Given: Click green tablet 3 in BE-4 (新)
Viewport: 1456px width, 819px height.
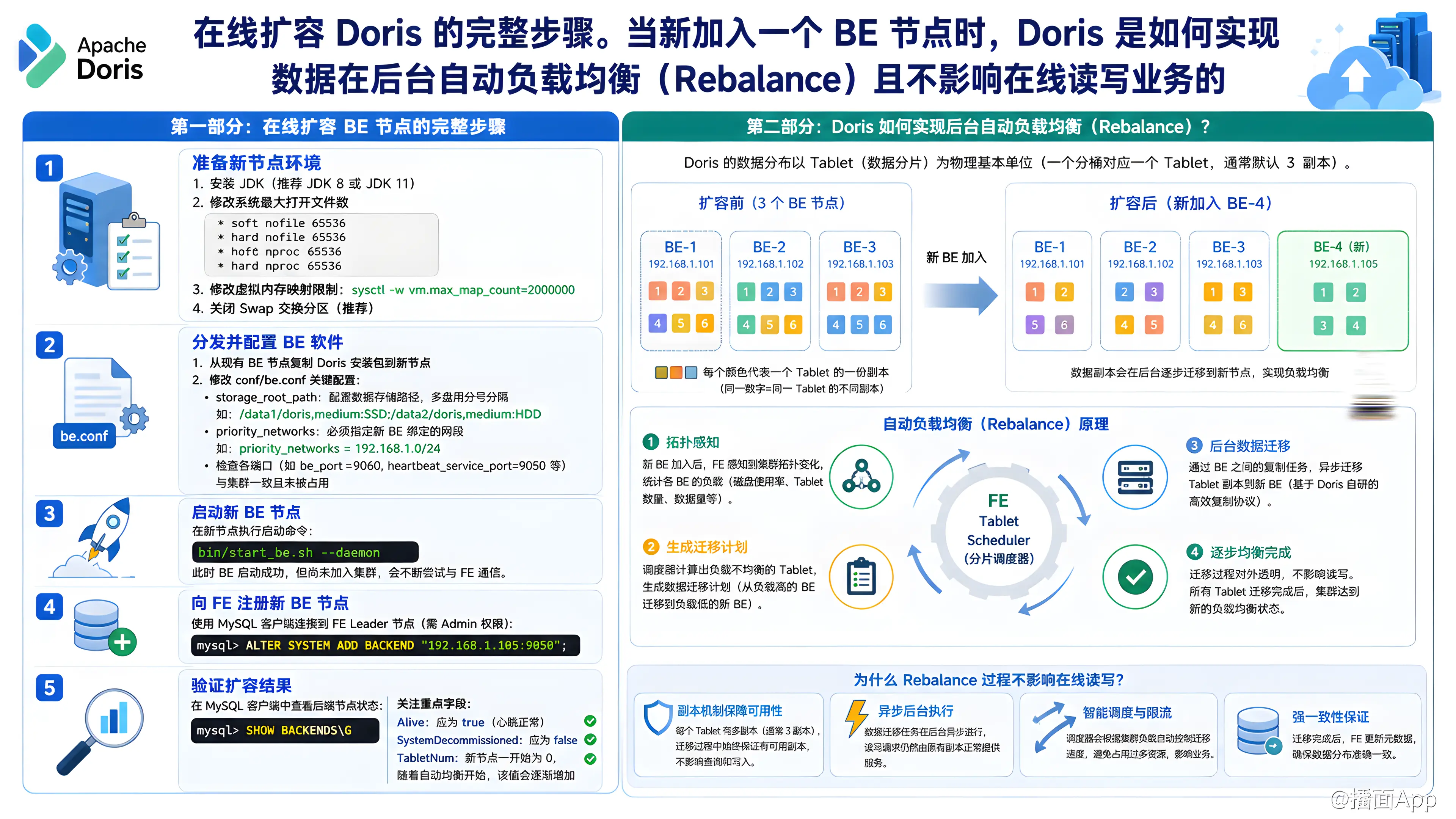Looking at the screenshot, I should (1323, 326).
